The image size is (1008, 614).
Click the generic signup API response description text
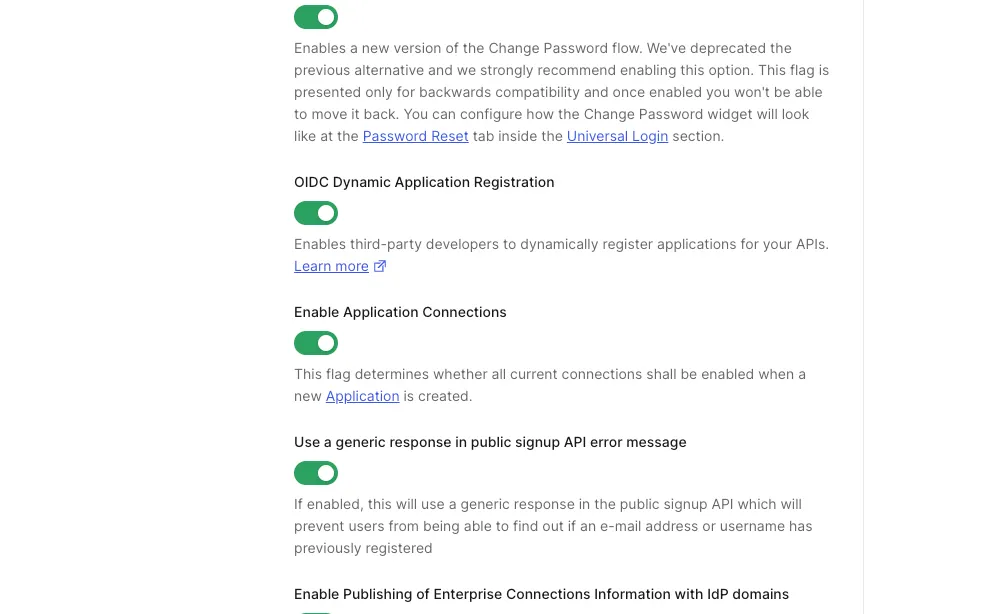tap(553, 526)
